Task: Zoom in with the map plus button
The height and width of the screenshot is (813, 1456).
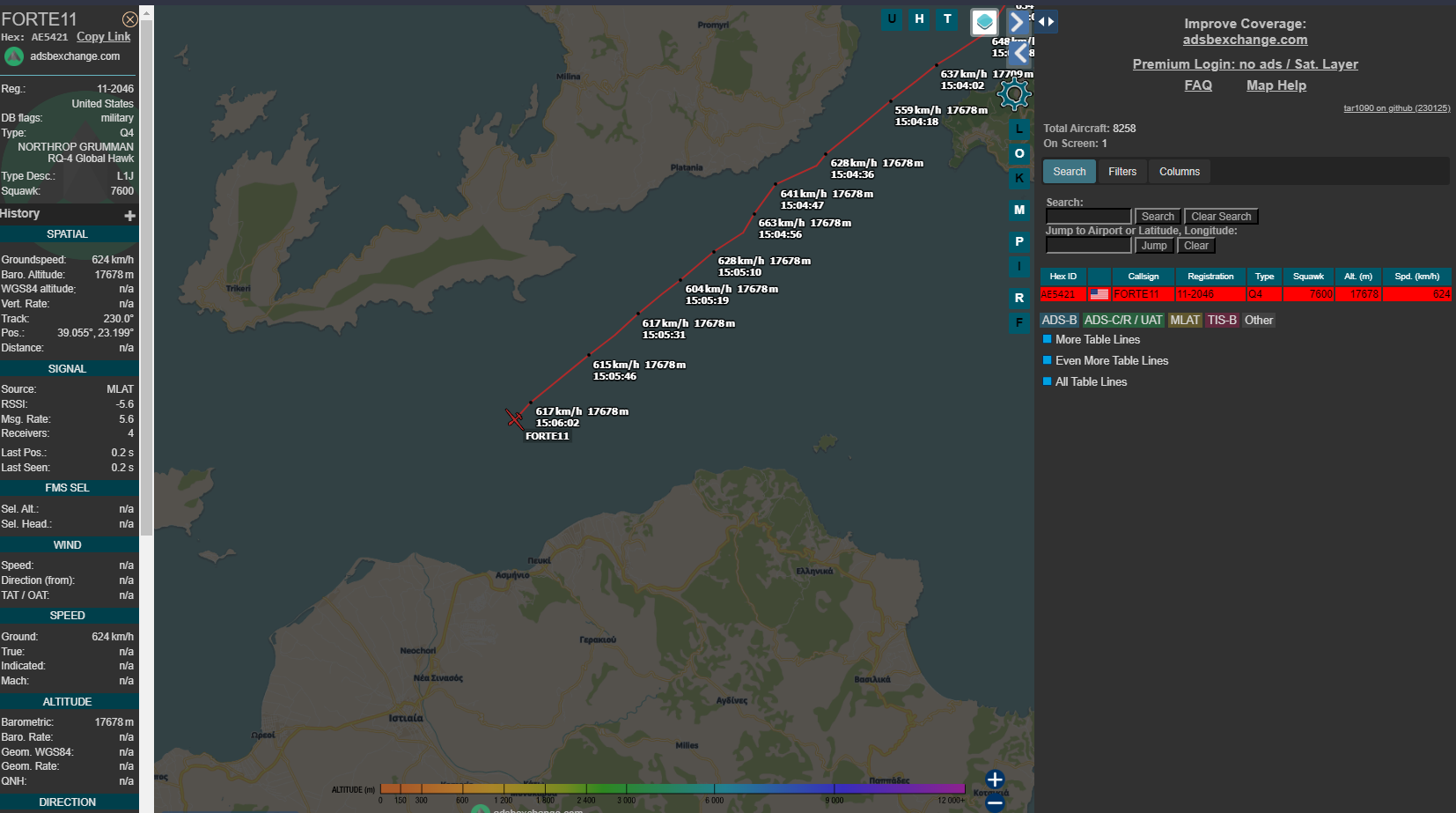Action: [x=995, y=780]
